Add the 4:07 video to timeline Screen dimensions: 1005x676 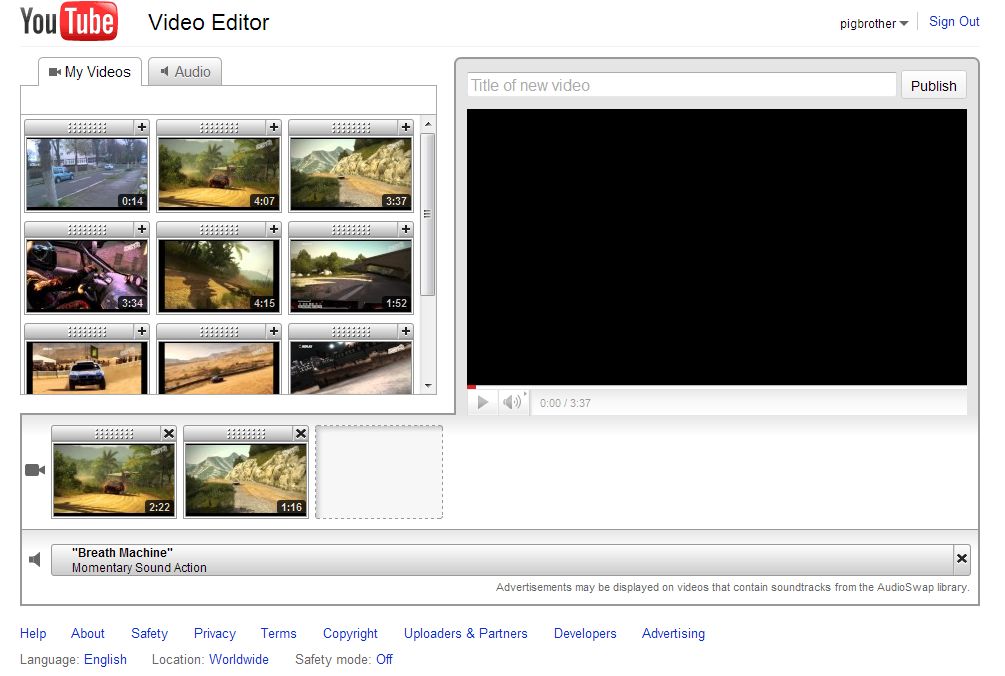pyautogui.click(x=274, y=127)
